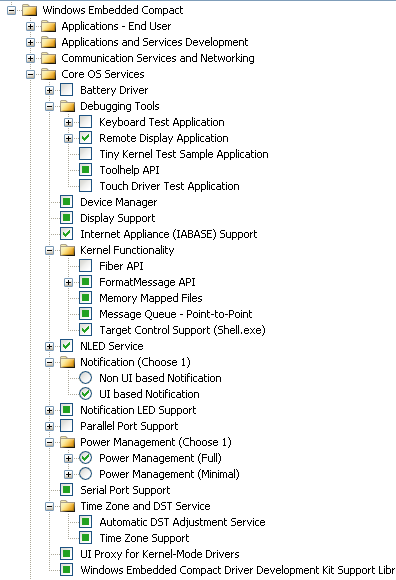Check the Parallel Port Support checkbox
This screenshot has height=580, width=396.
point(67,425)
